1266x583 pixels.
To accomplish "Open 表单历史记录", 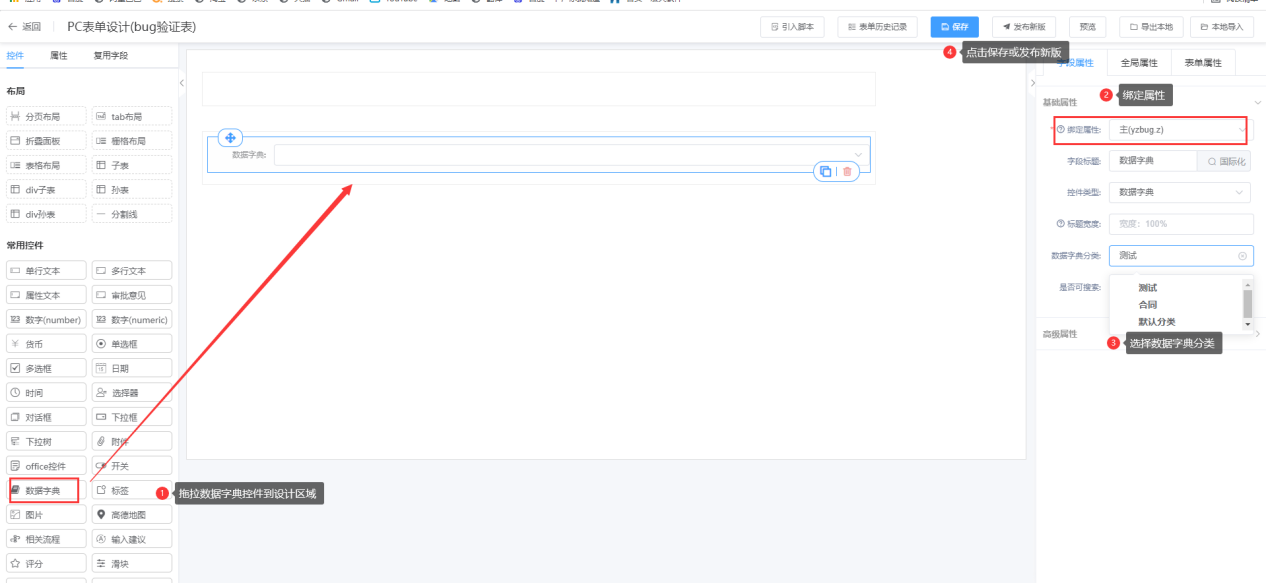I will point(877,27).
